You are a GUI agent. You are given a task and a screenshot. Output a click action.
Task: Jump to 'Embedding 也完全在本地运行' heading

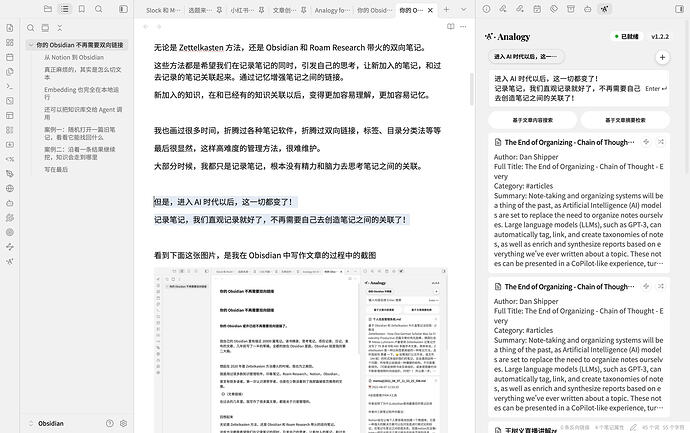(82, 93)
